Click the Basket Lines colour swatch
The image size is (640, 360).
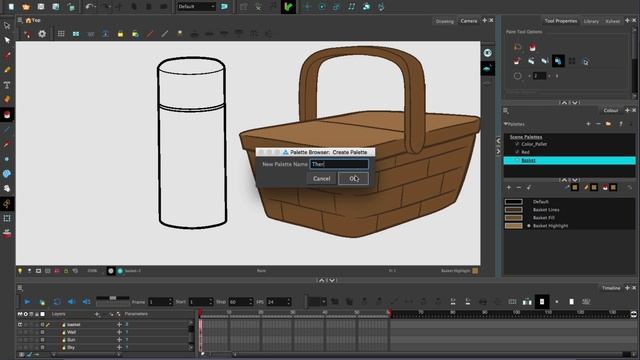[x=513, y=210]
